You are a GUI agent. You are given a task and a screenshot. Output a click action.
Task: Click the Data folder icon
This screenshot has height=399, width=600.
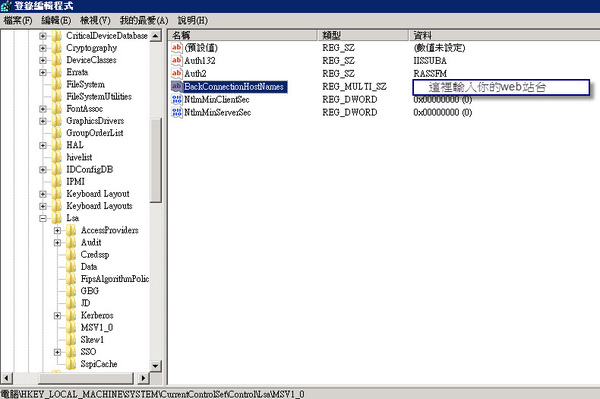[x=71, y=267]
